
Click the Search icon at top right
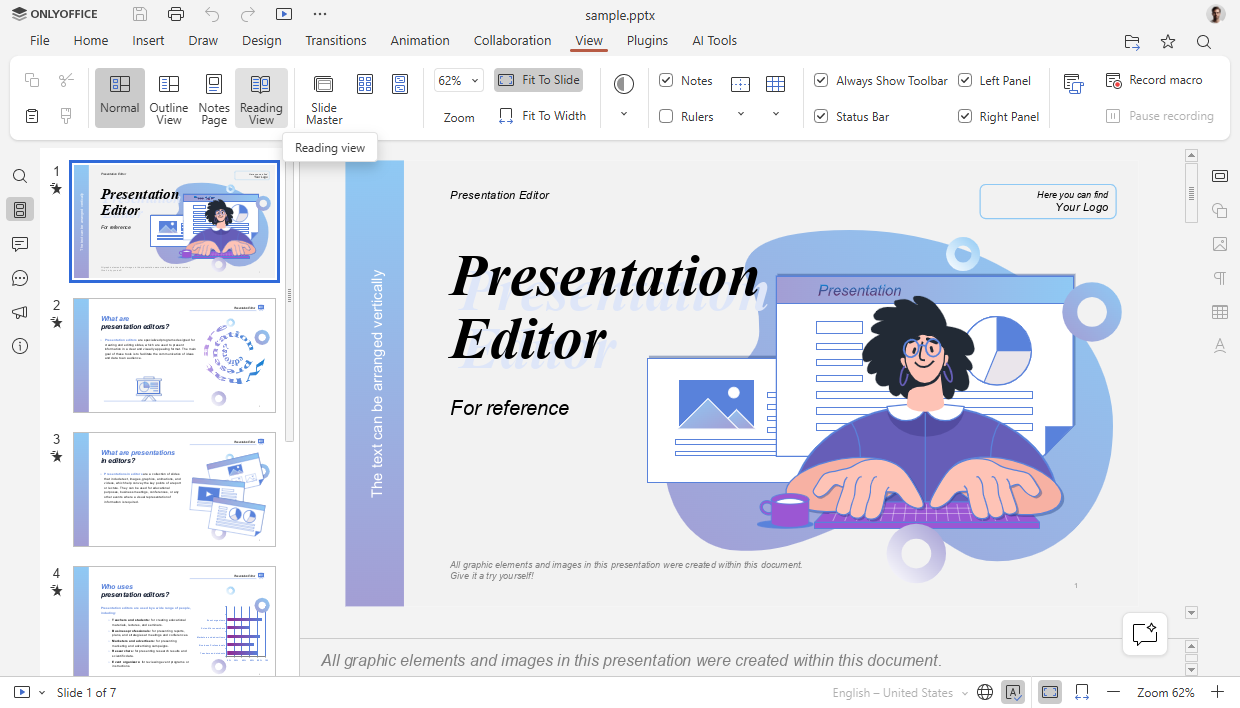(x=1204, y=41)
